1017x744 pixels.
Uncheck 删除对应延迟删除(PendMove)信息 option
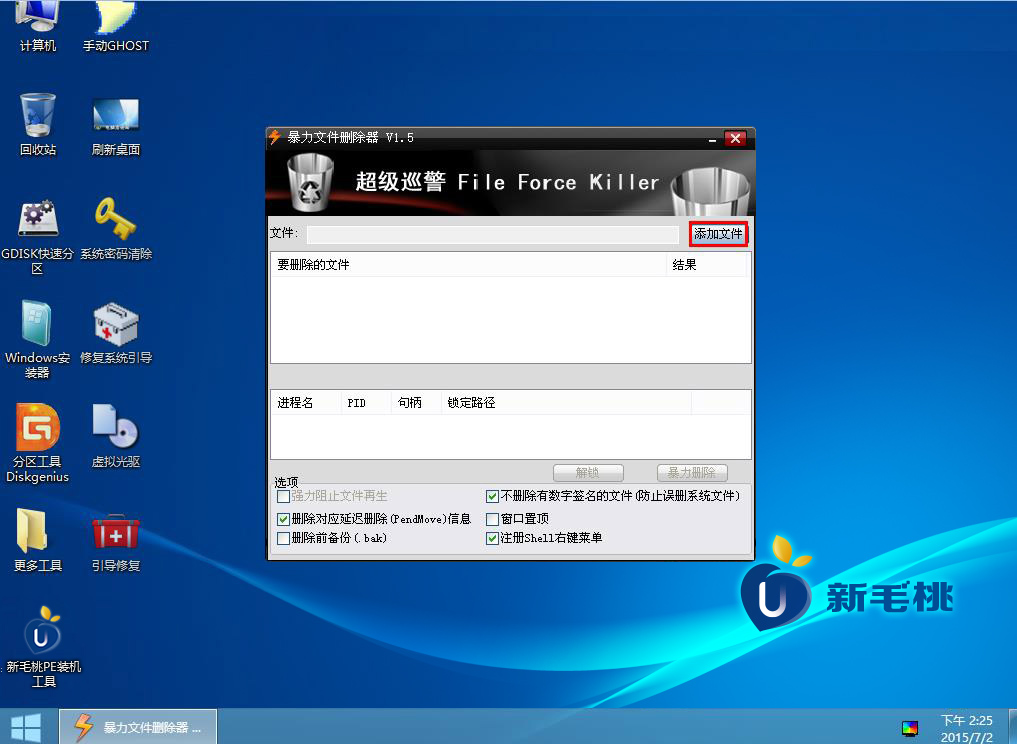[x=283, y=520]
